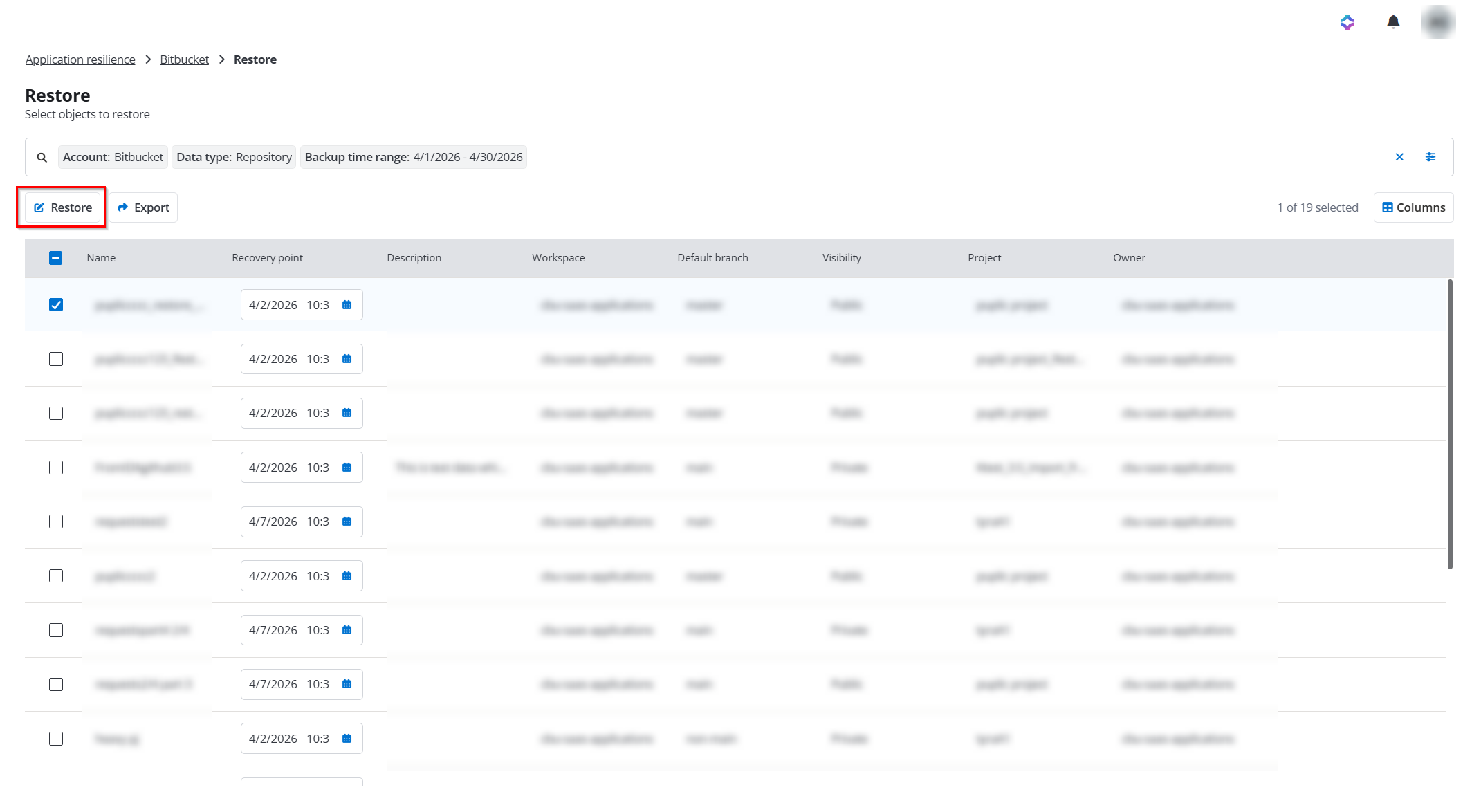
Task: Go to Application resilience breadcrumb
Action: pos(80,59)
